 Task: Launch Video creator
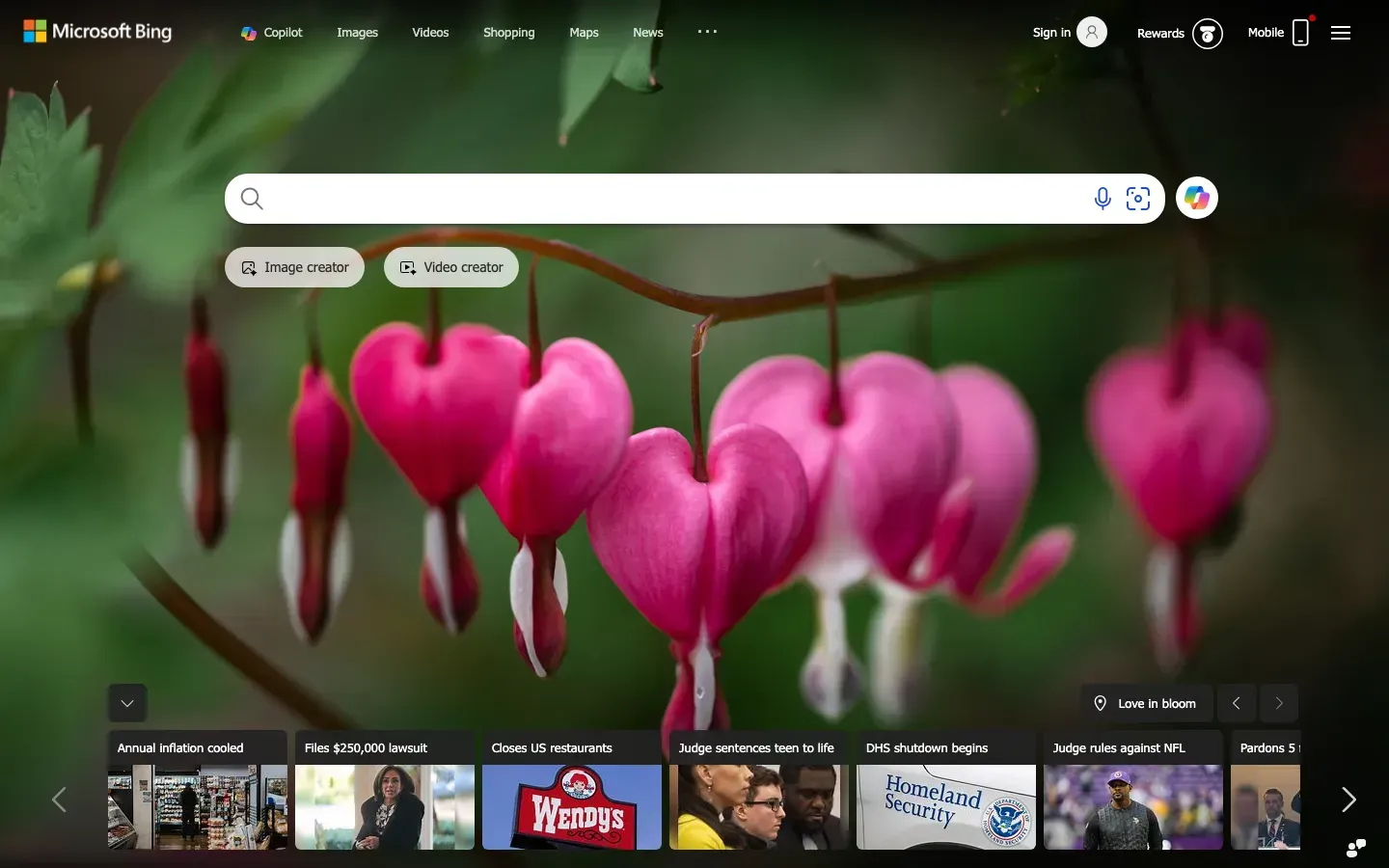(x=450, y=267)
